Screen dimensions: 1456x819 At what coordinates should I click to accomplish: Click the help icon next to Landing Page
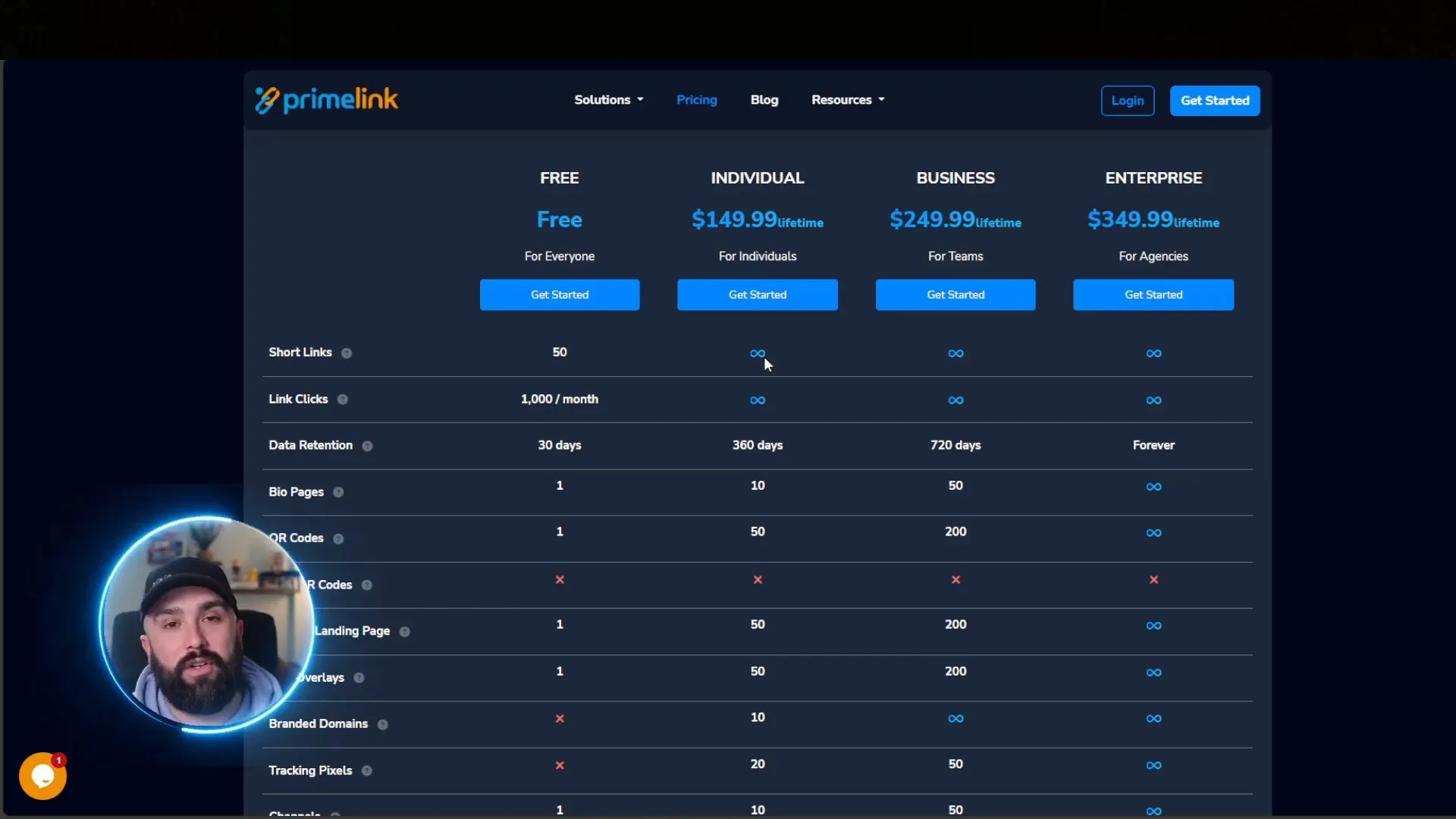405,632
